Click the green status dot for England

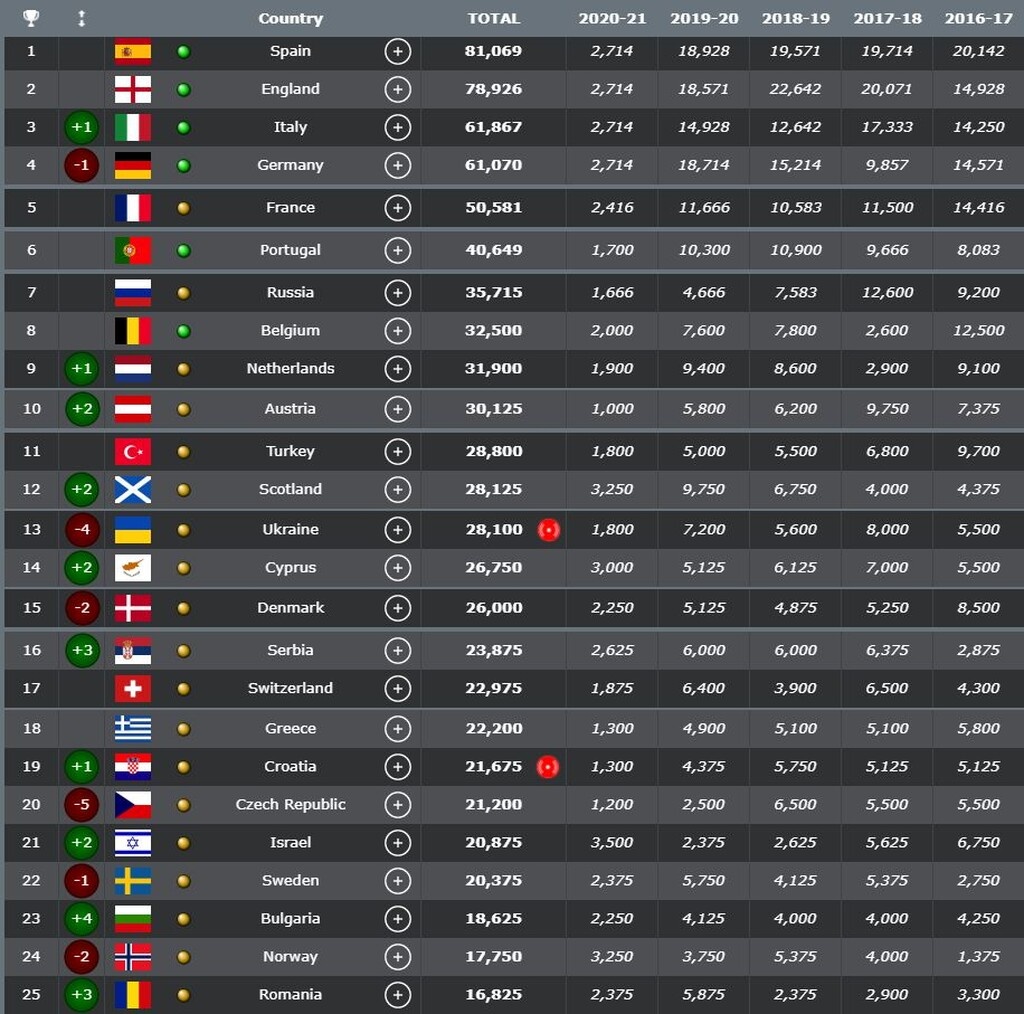click(183, 89)
